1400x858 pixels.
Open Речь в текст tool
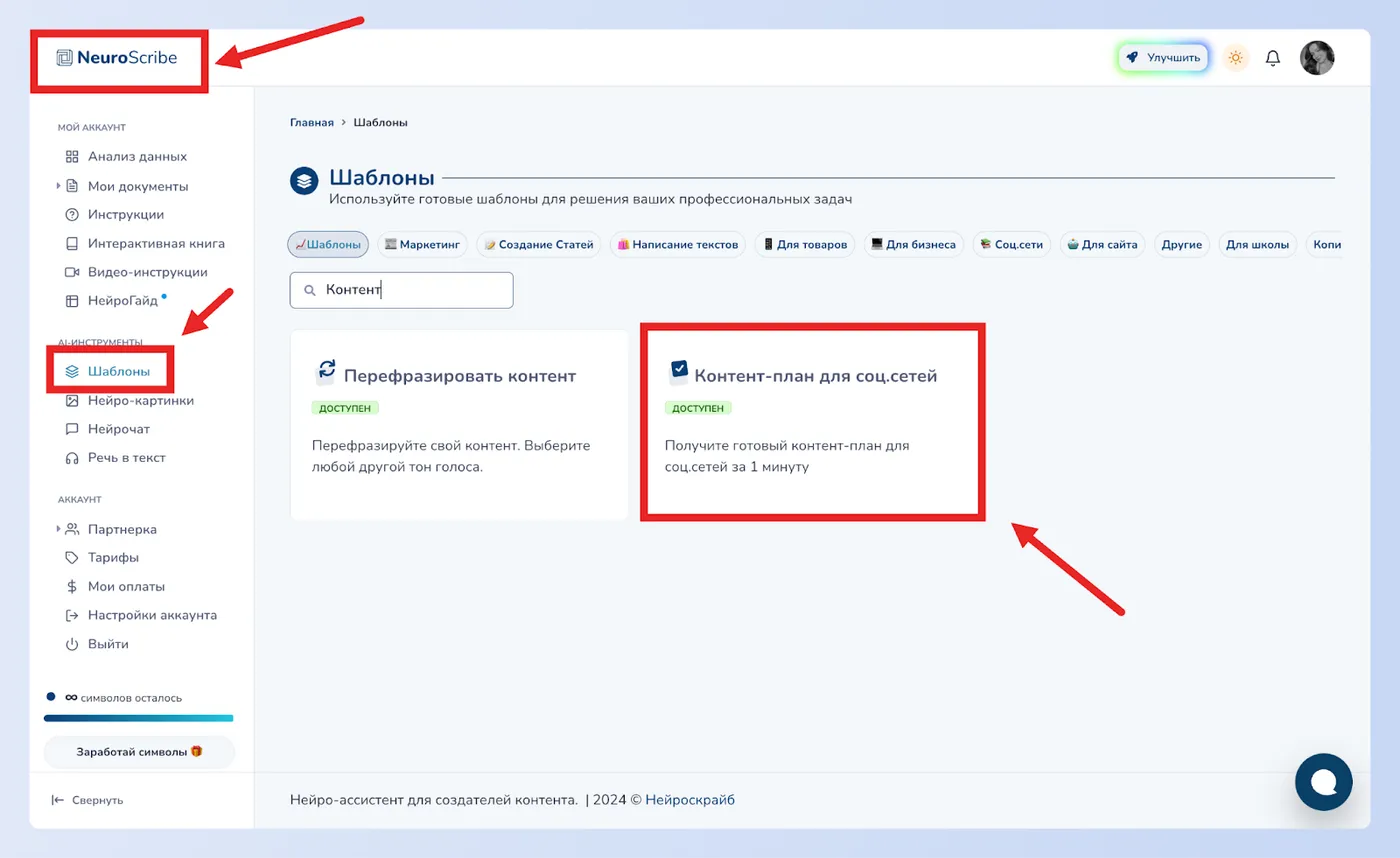(115, 457)
